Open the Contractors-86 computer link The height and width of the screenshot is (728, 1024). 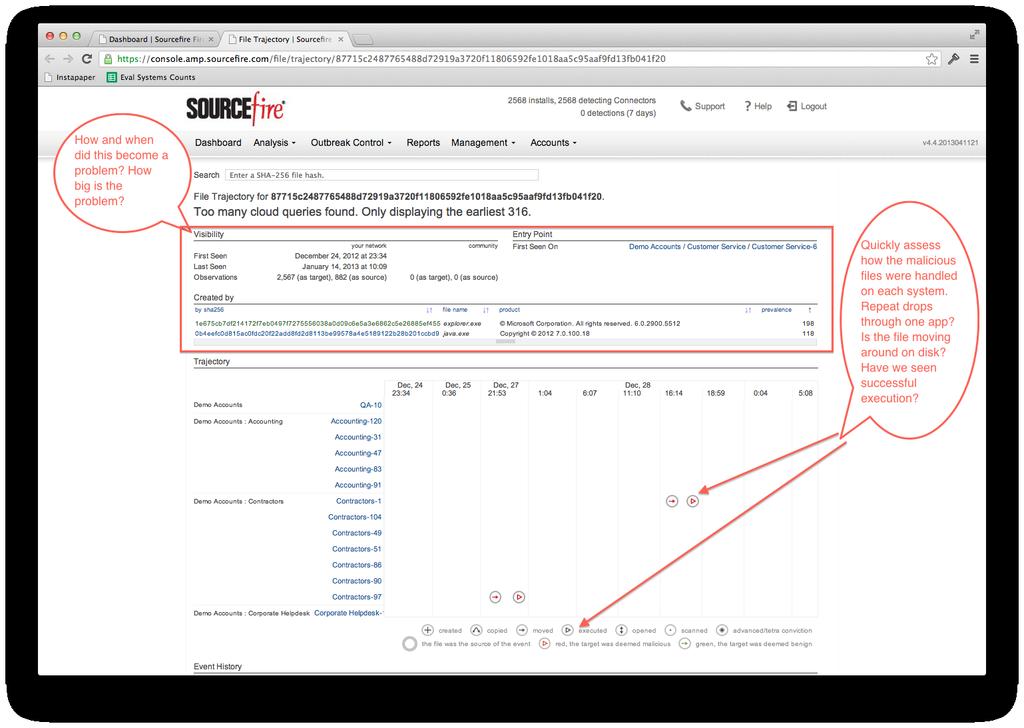coord(357,565)
